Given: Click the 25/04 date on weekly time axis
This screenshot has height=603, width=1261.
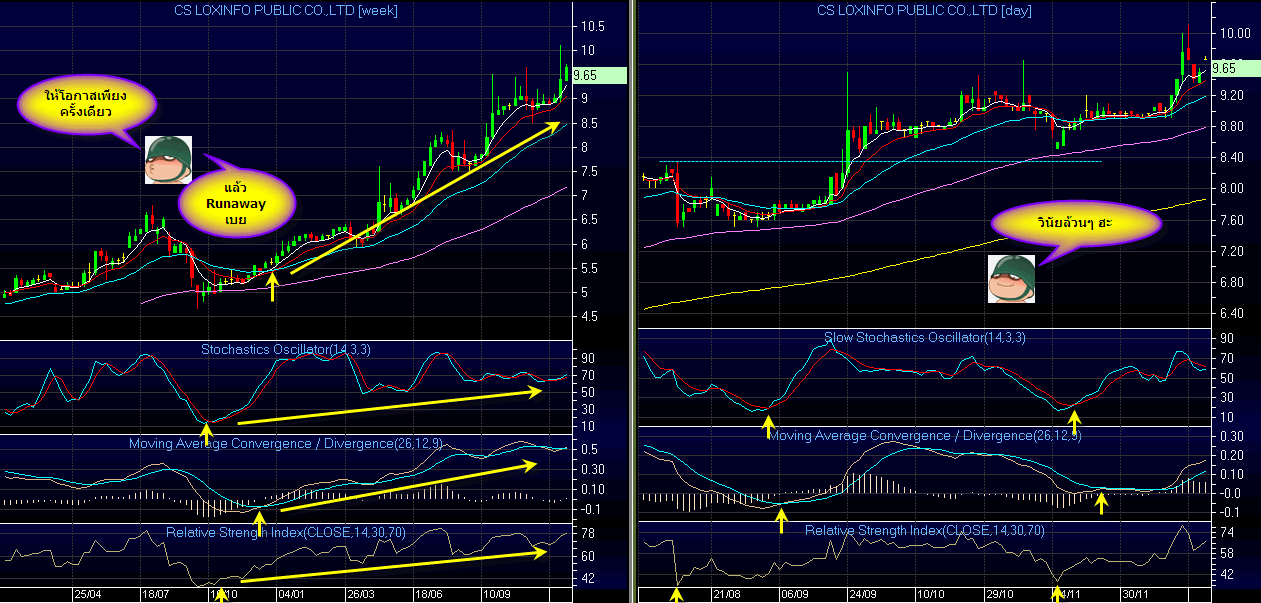Looking at the screenshot, I should tap(88, 593).
